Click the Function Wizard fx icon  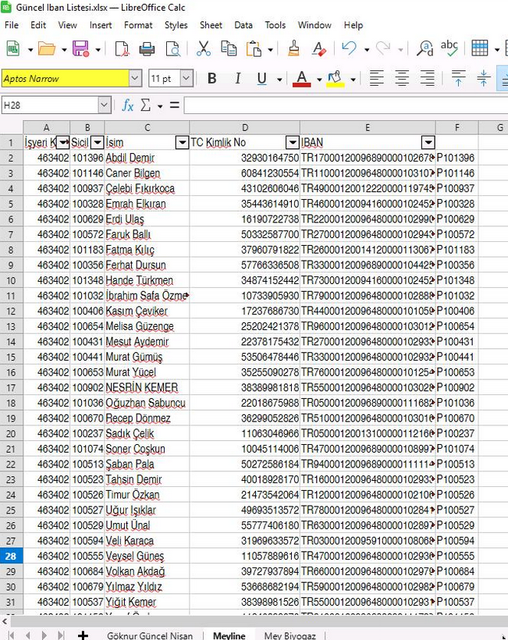[x=128, y=105]
